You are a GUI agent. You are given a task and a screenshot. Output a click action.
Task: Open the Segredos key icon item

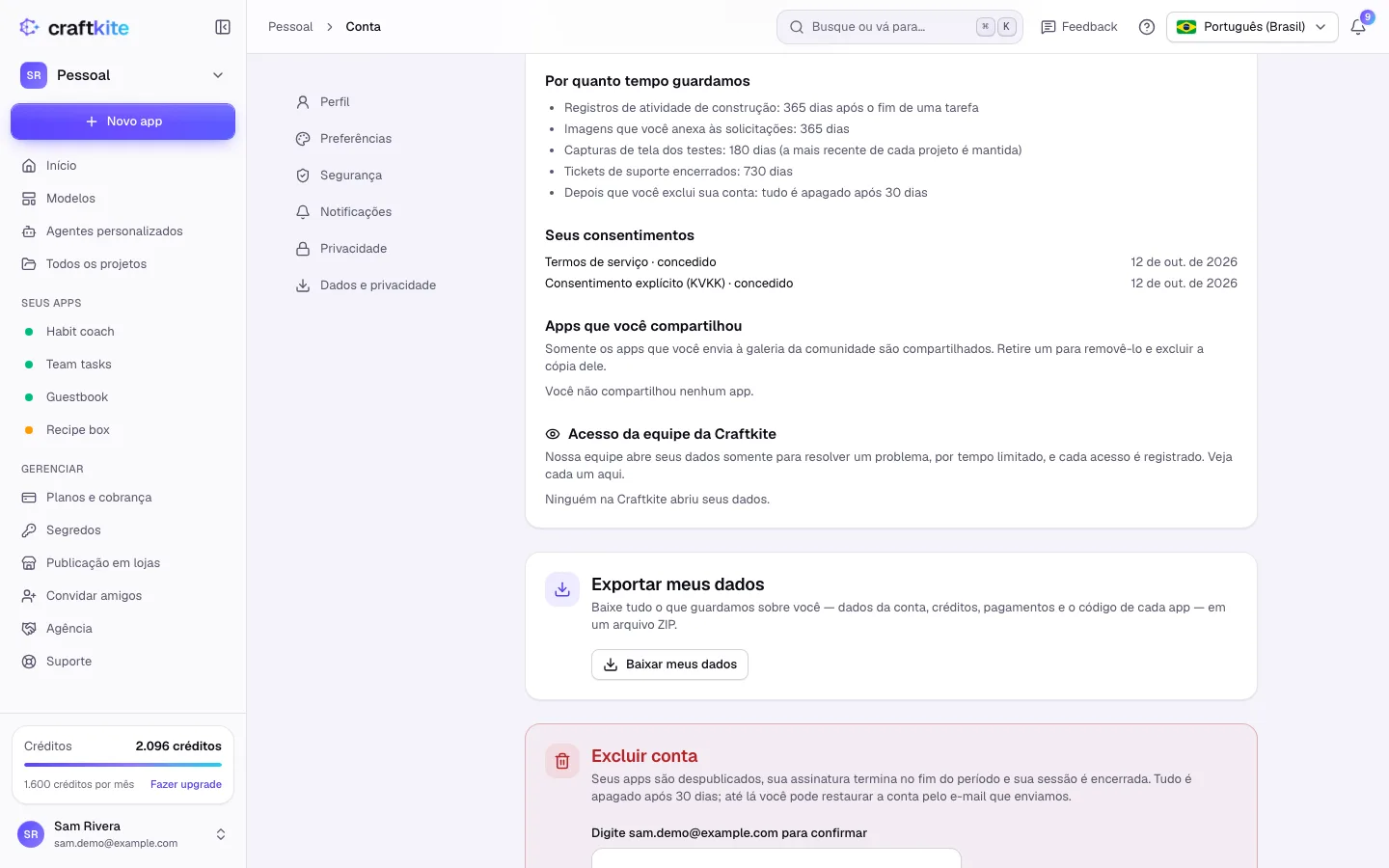123,530
